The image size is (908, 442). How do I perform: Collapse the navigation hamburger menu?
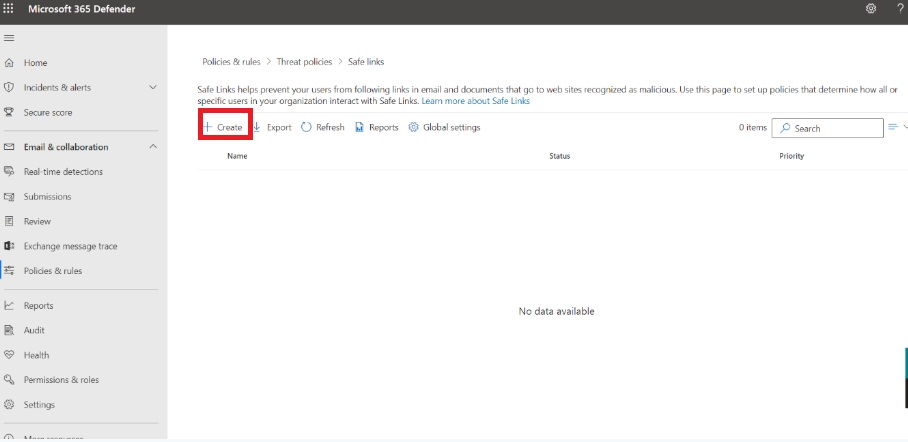[x=9, y=38]
